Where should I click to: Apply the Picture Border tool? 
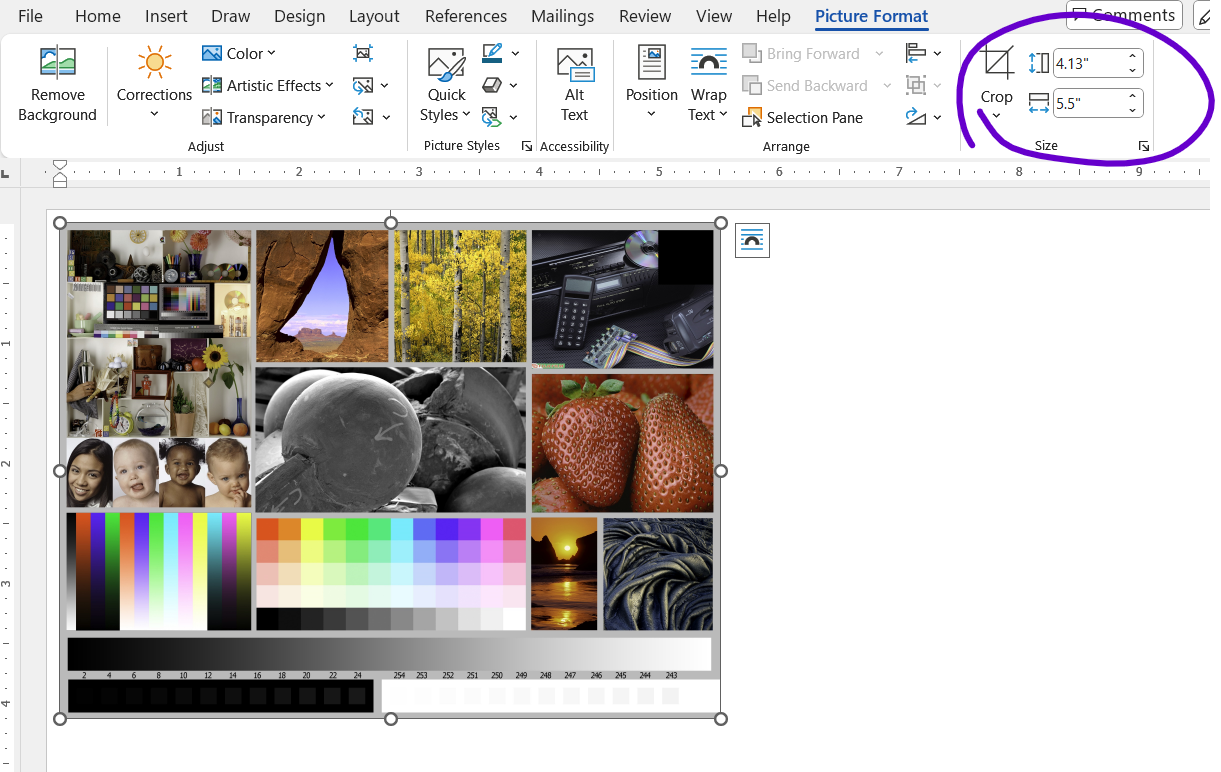tap(492, 52)
